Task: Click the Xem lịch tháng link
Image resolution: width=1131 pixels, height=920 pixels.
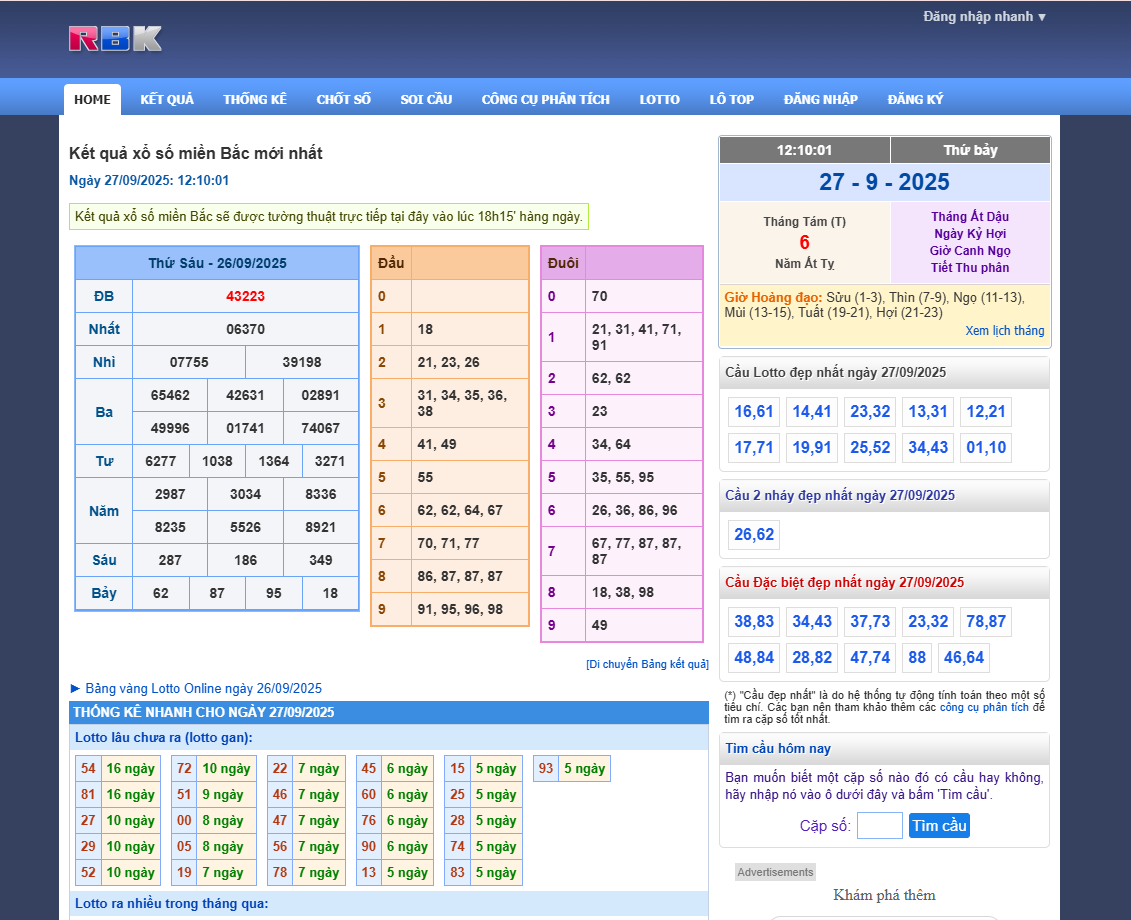Action: (1004, 331)
